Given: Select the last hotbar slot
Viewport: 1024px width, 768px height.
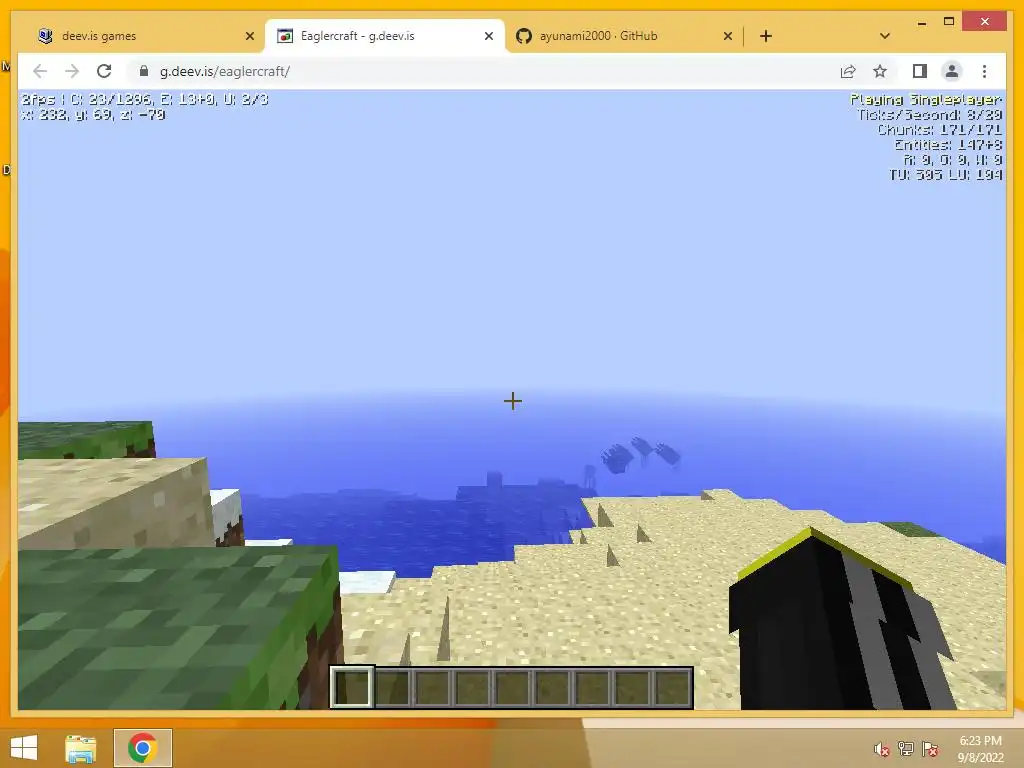Looking at the screenshot, I should pyautogui.click(x=672, y=687).
